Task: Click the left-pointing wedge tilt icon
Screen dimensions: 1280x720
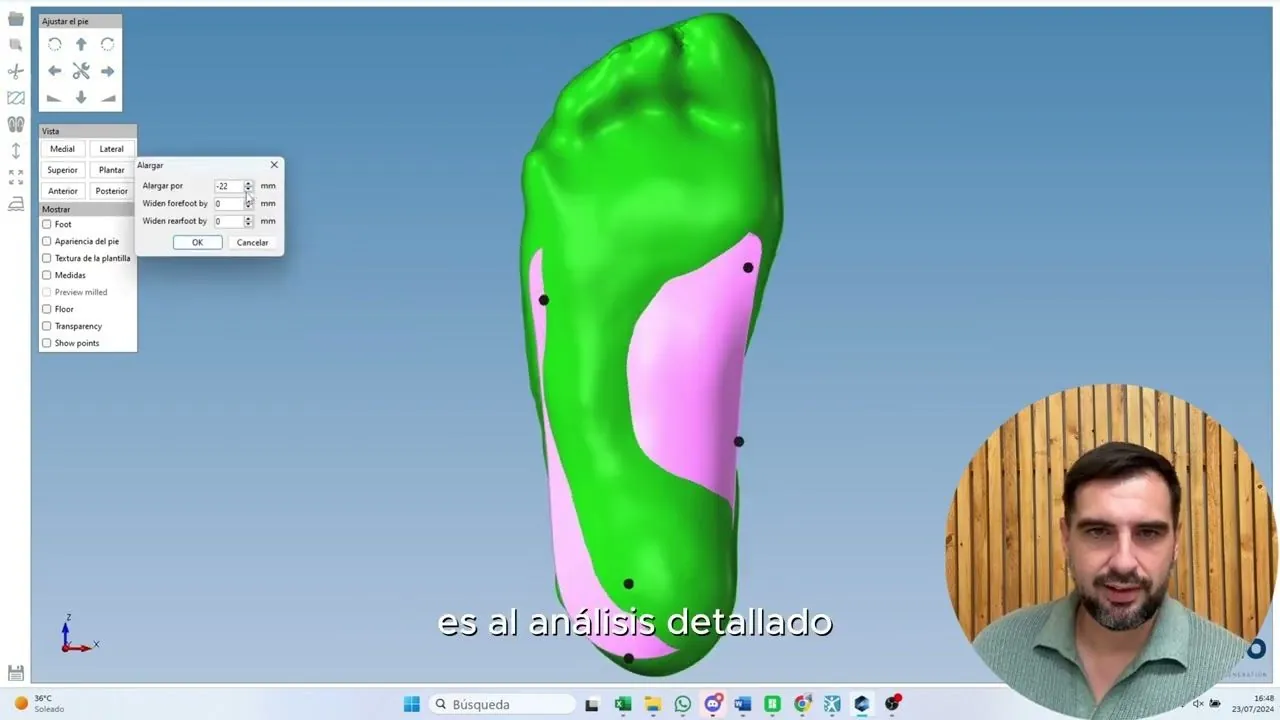Action: pyautogui.click(x=55, y=98)
